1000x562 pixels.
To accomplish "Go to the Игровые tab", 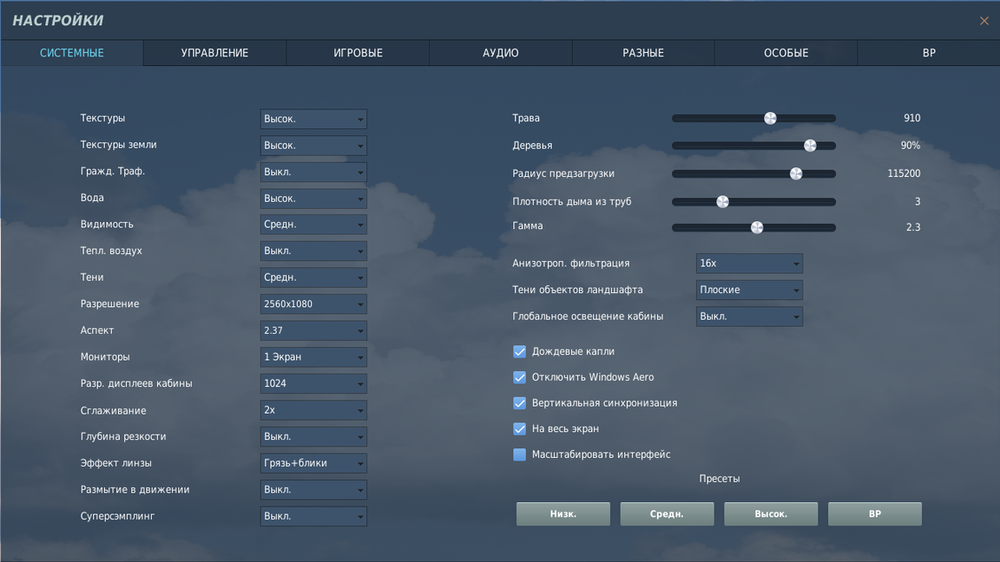I will pos(358,53).
